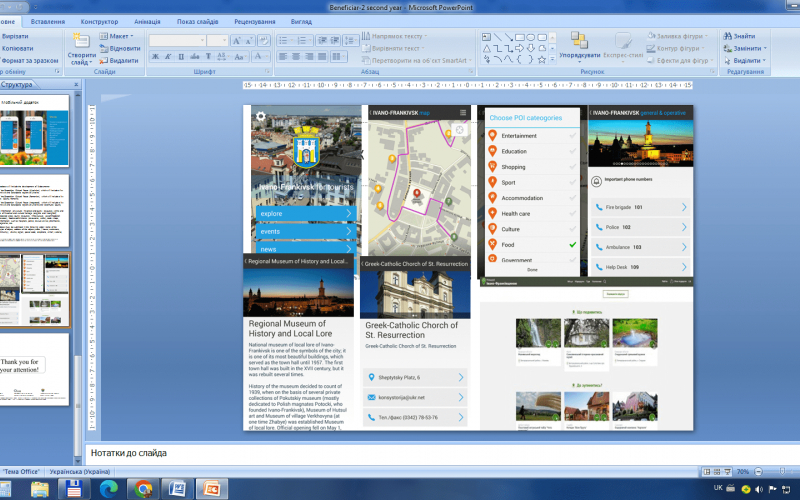800x500 pixels.
Task: Toggle underline formatting П
Action: click(181, 57)
